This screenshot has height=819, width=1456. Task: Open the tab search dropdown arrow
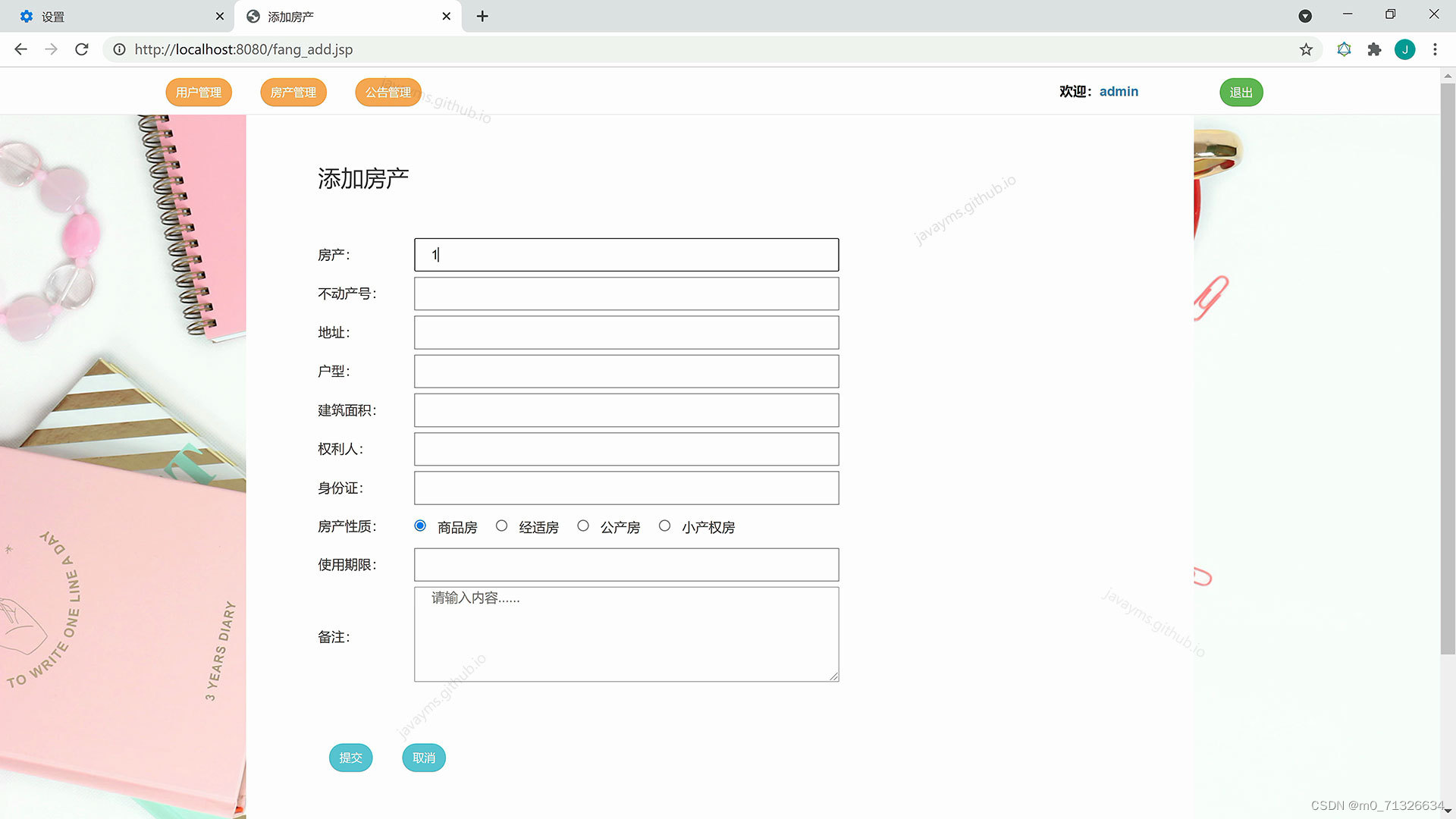pos(1305,16)
